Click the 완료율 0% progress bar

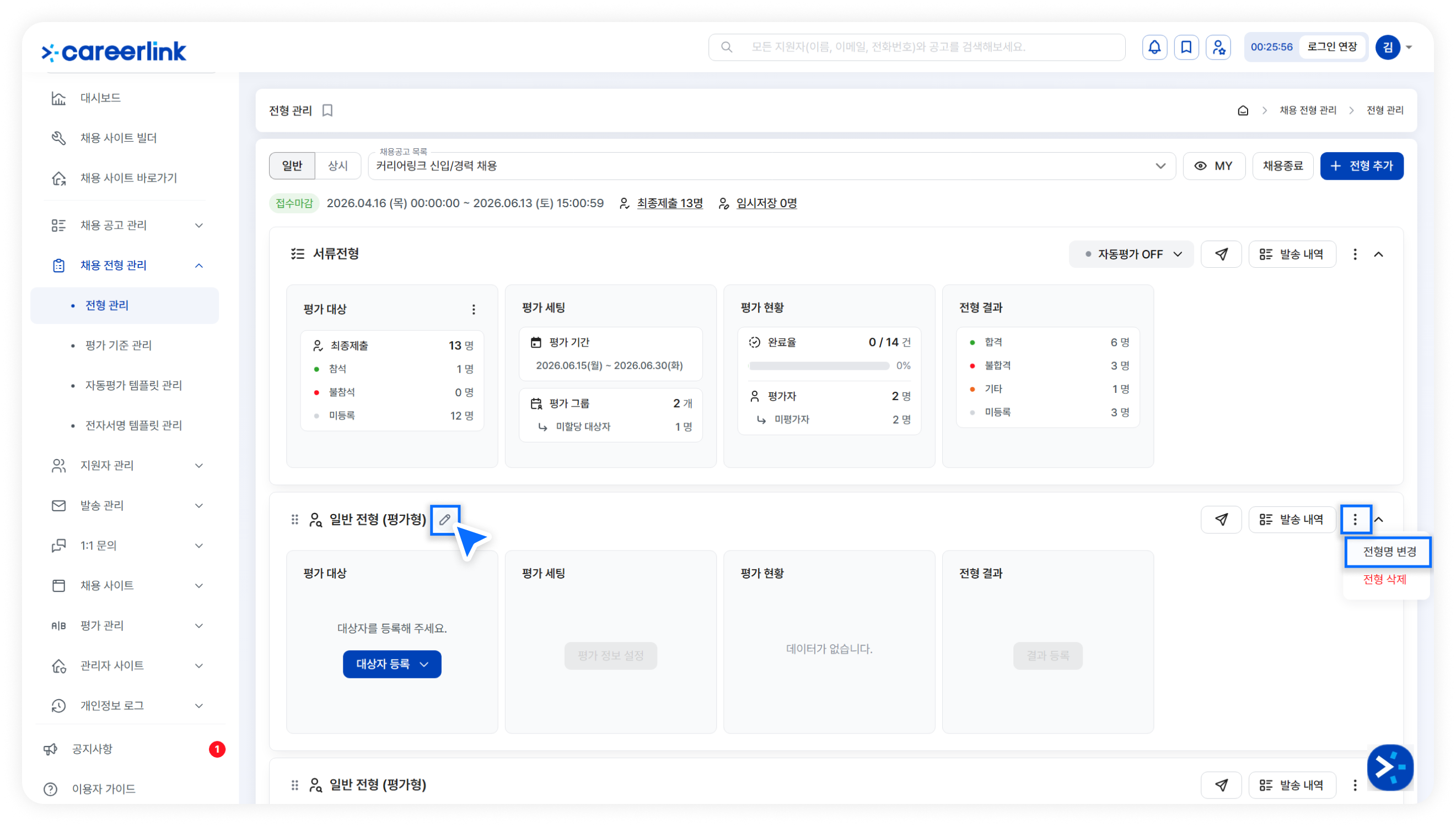[x=818, y=366]
